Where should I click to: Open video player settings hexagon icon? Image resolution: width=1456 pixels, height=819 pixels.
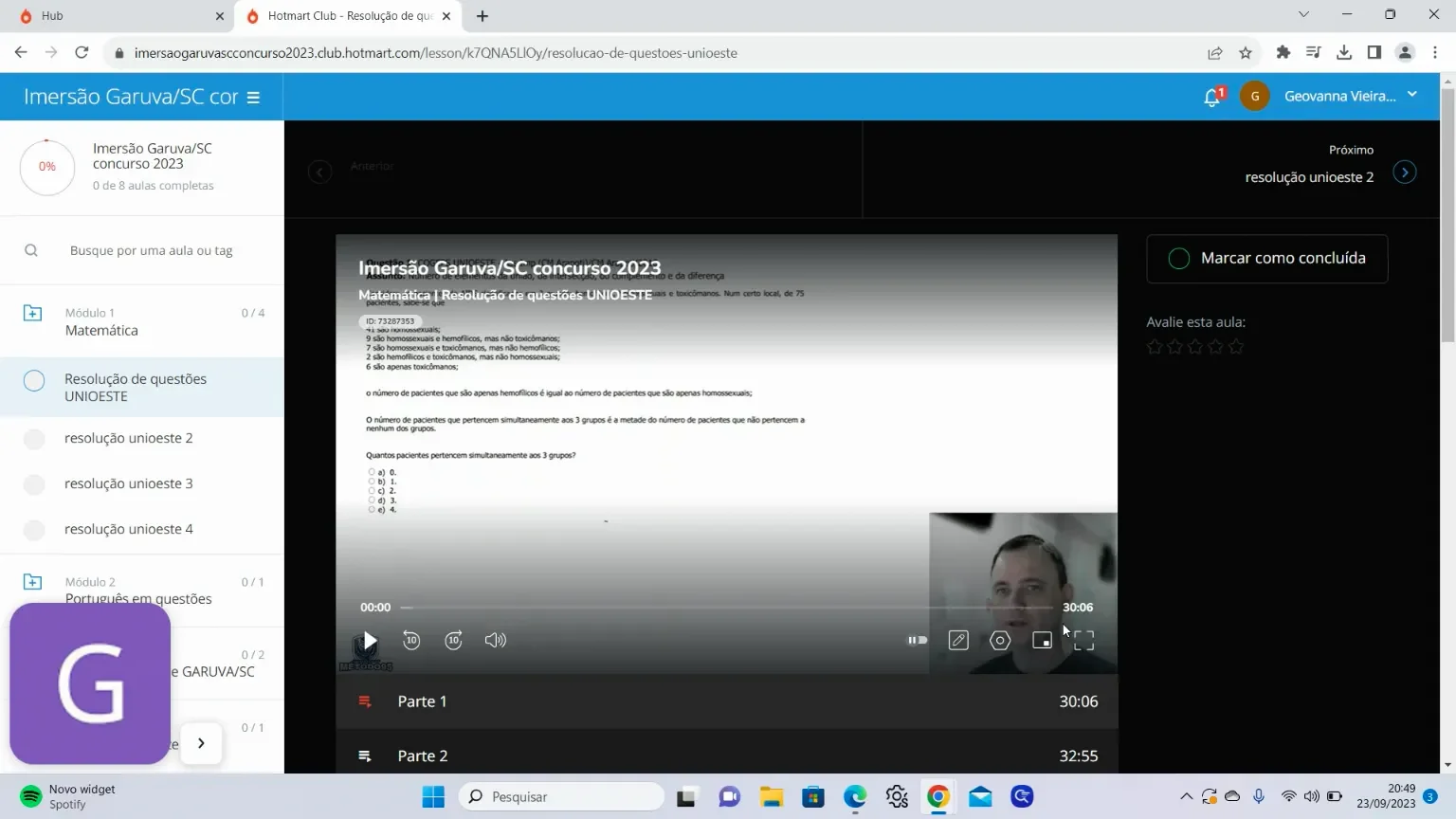[1000, 641]
